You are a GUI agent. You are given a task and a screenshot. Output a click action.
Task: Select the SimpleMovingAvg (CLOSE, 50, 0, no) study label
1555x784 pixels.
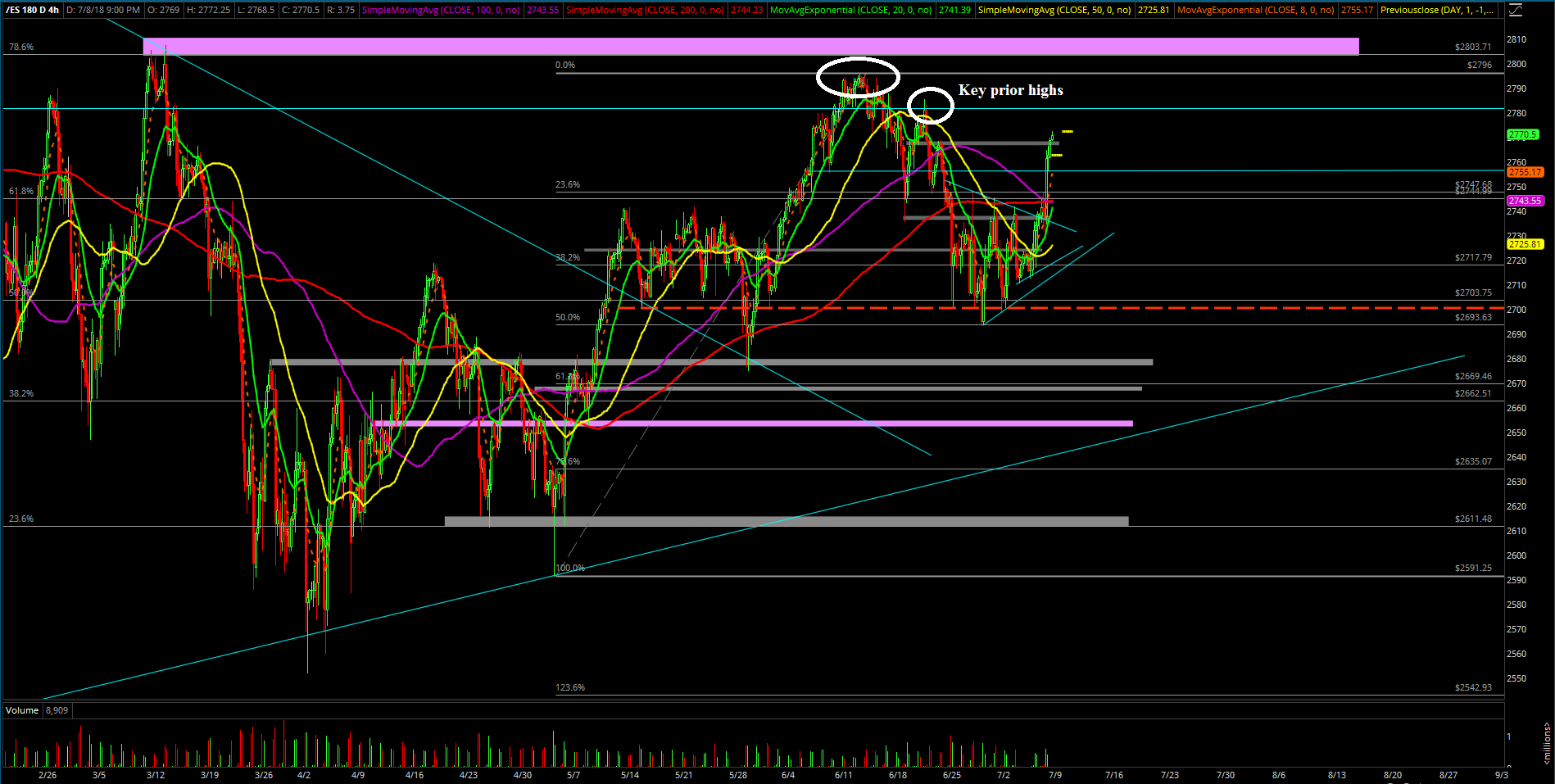click(1054, 10)
